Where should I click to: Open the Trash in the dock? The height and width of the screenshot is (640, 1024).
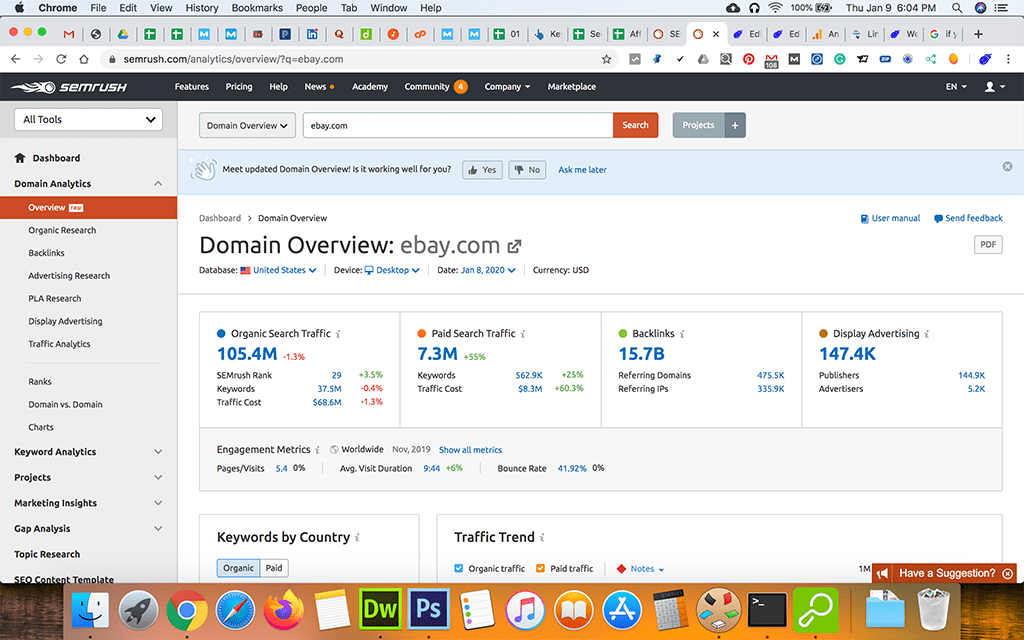pos(933,609)
